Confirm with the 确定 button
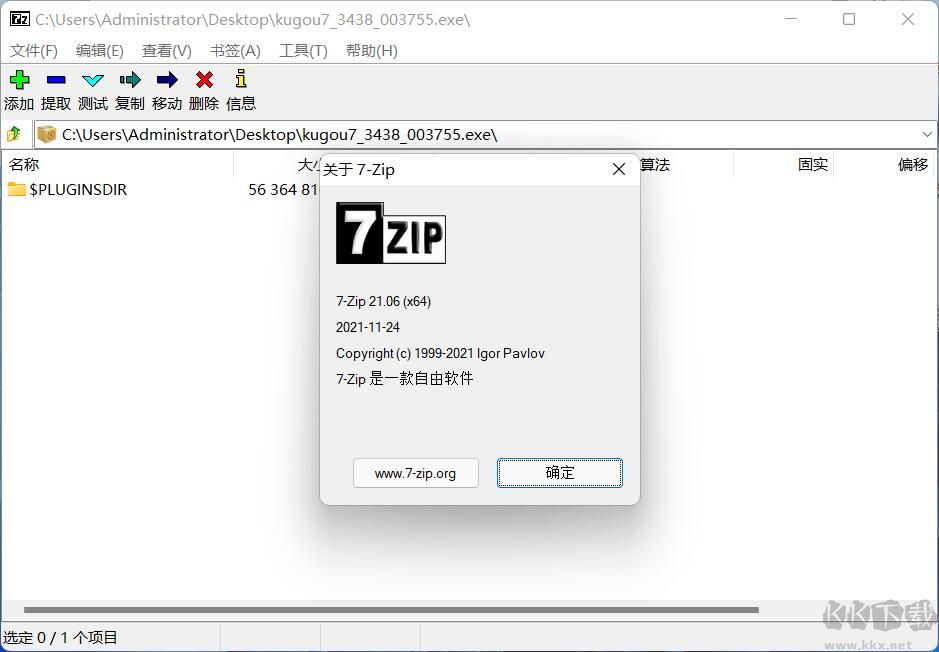The height and width of the screenshot is (652, 939). (x=559, y=473)
